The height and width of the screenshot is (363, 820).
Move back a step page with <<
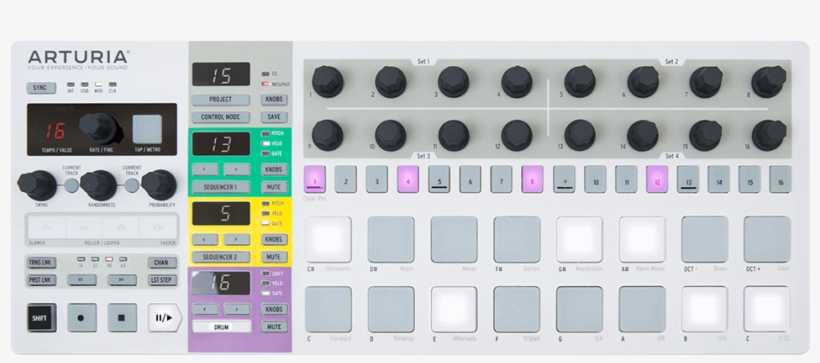click(x=82, y=280)
